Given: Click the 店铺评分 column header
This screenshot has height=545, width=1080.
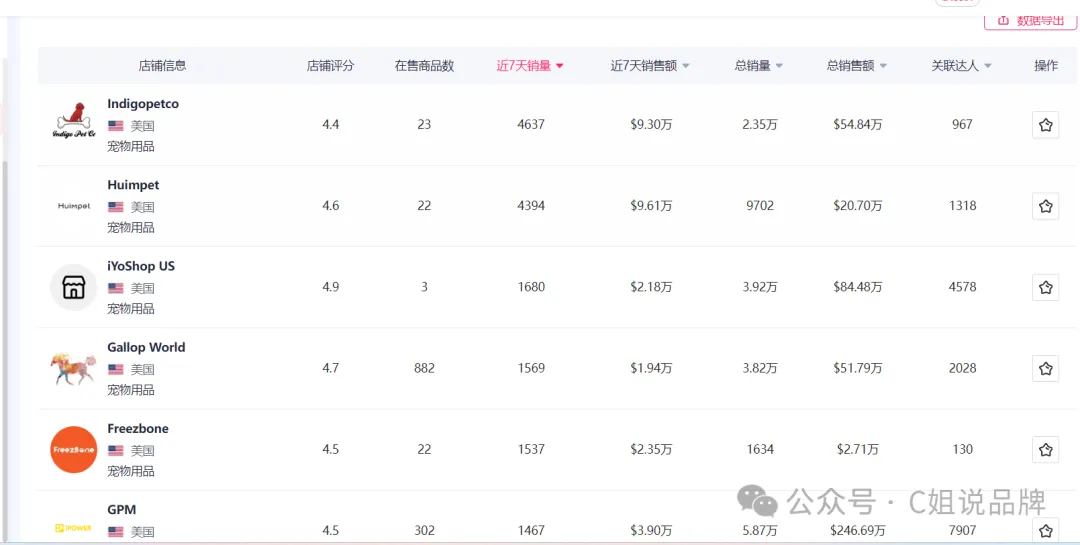Looking at the screenshot, I should [x=331, y=66].
